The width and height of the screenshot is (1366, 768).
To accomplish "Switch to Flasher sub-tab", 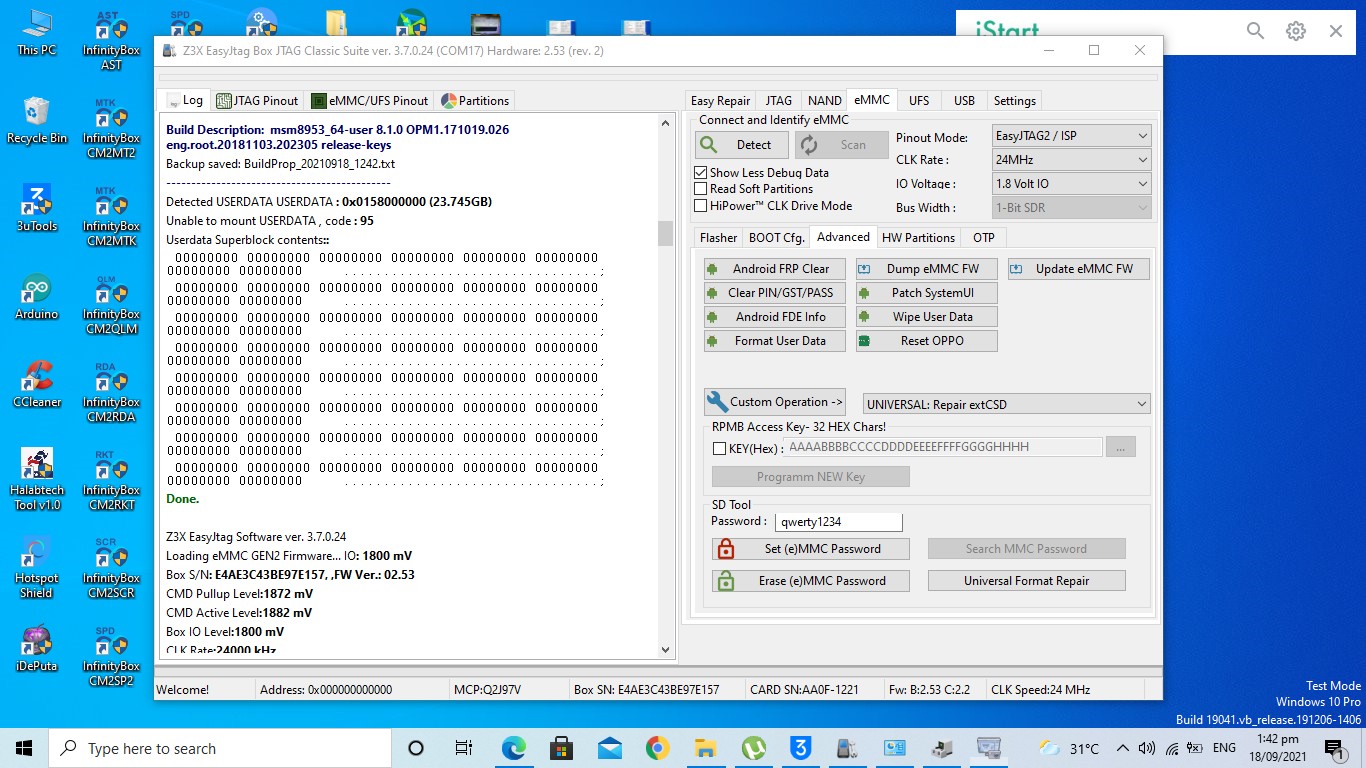I will tap(718, 237).
